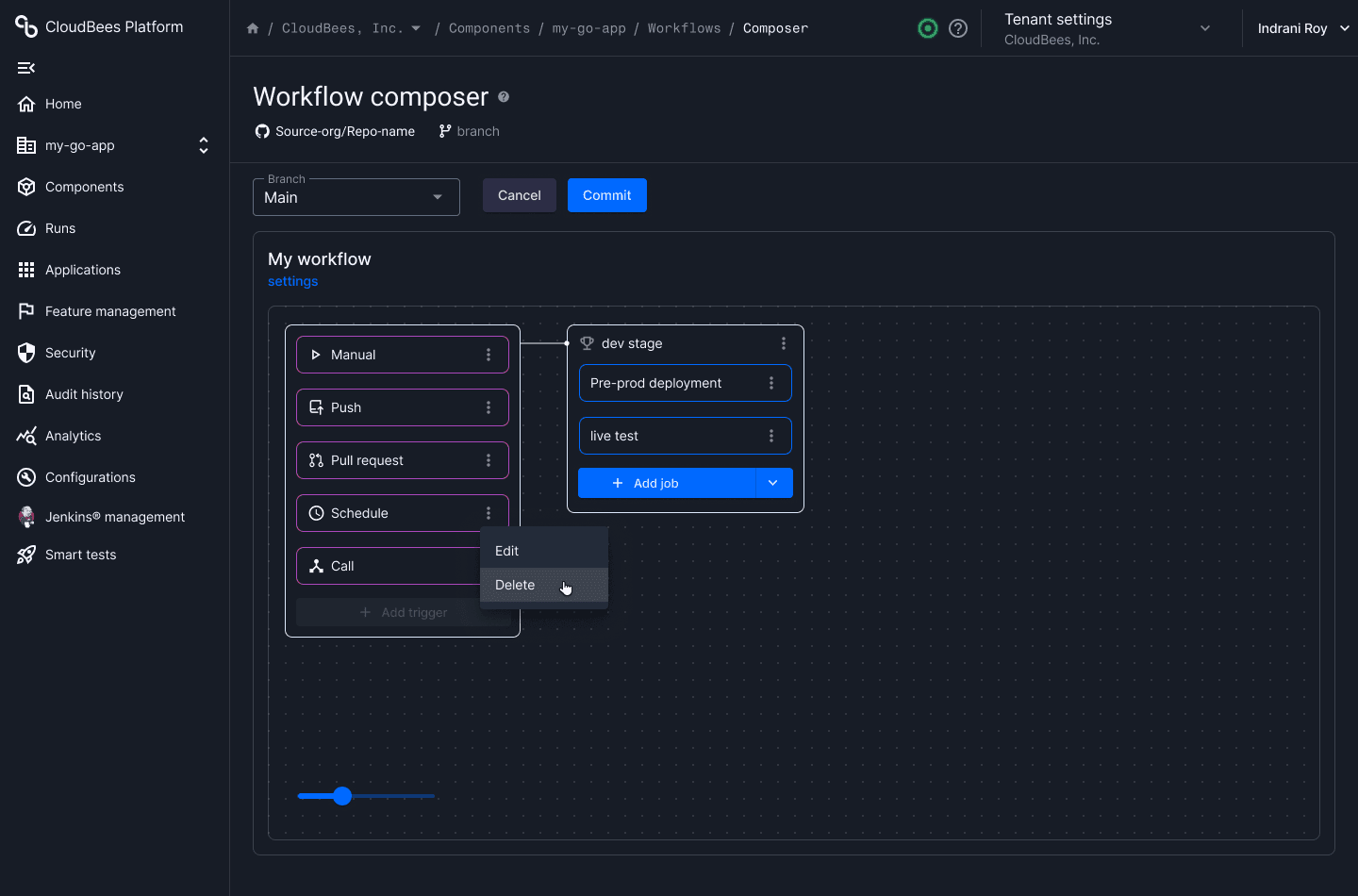Click the Components cube icon in sidebar
Screen dimensions: 1358x896
tap(26, 187)
